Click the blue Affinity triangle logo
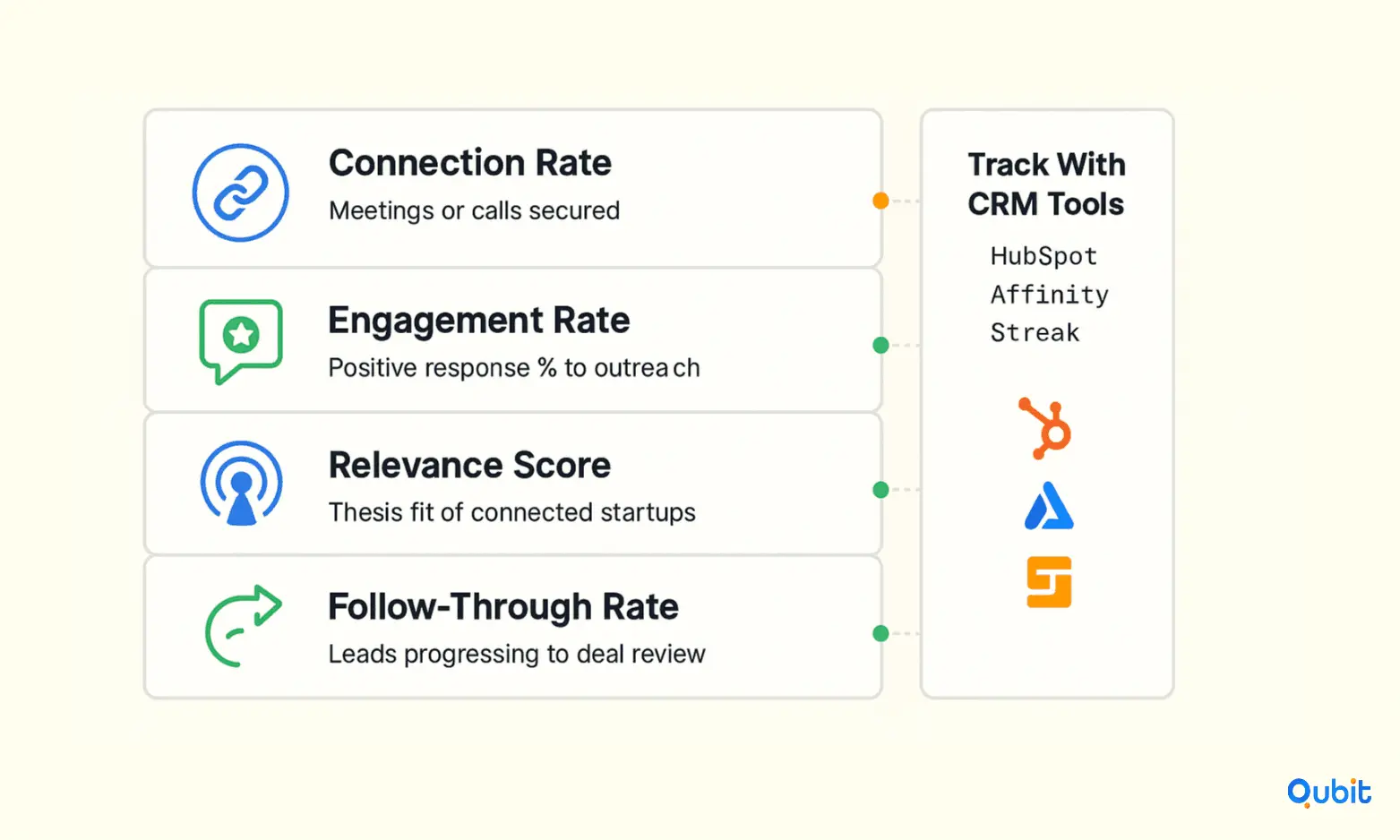 [x=1049, y=506]
